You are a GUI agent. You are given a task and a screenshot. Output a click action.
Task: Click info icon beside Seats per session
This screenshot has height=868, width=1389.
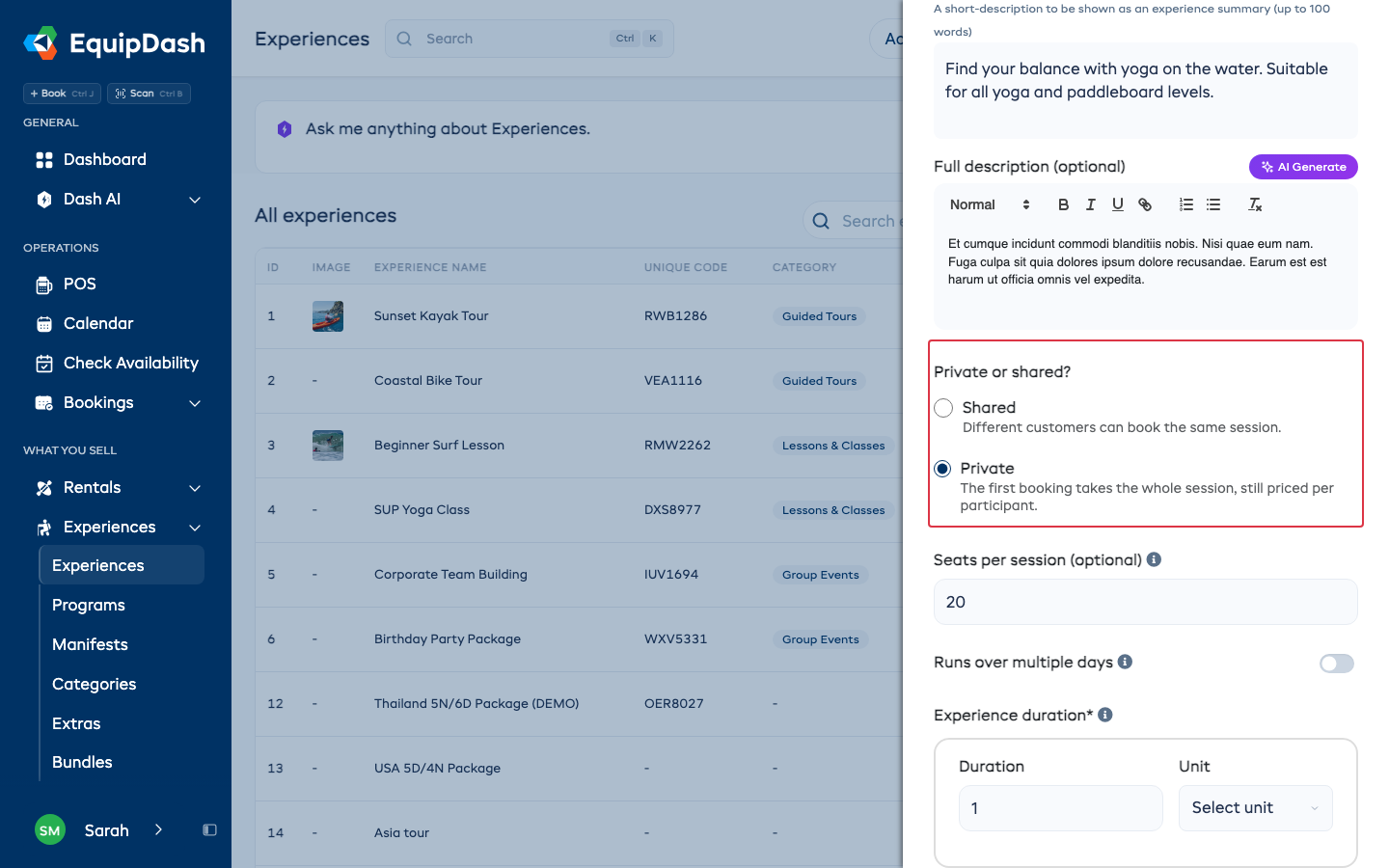point(1154,559)
